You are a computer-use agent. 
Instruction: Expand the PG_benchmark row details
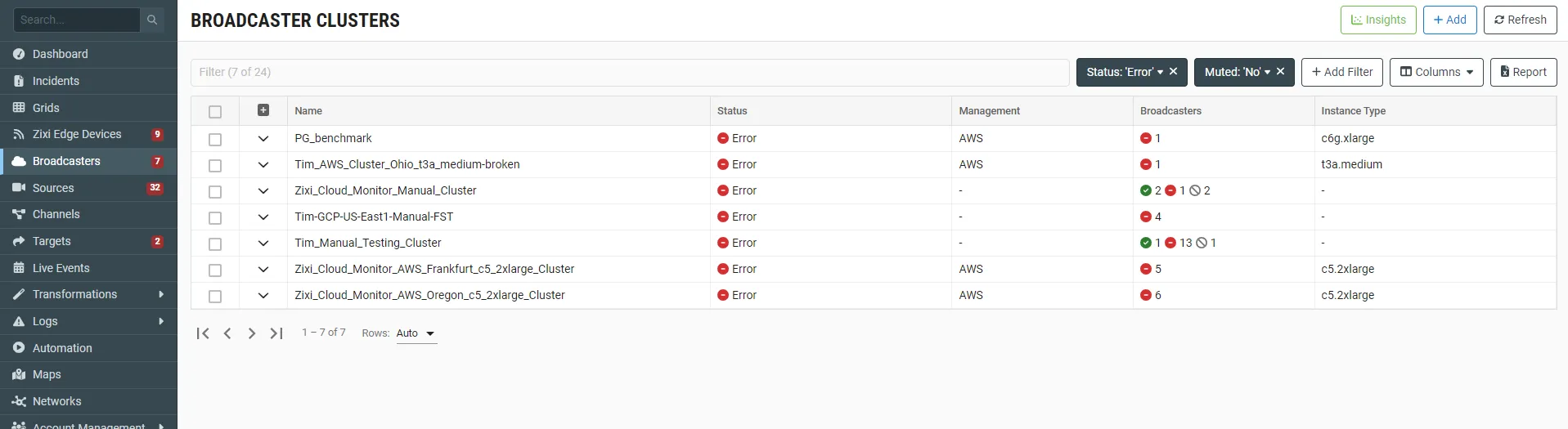pyautogui.click(x=263, y=139)
